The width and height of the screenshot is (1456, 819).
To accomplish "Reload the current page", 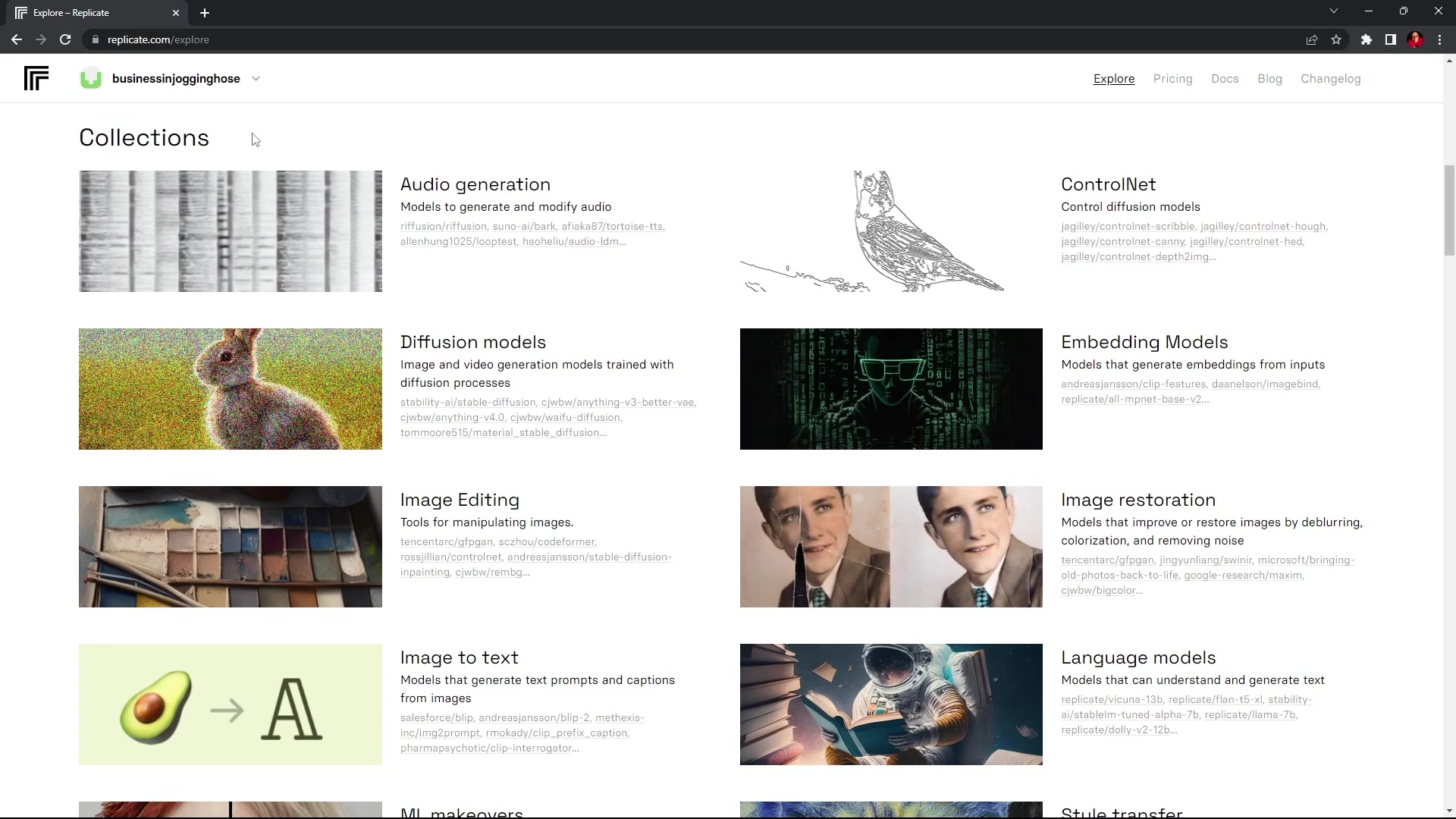I will 65,39.
